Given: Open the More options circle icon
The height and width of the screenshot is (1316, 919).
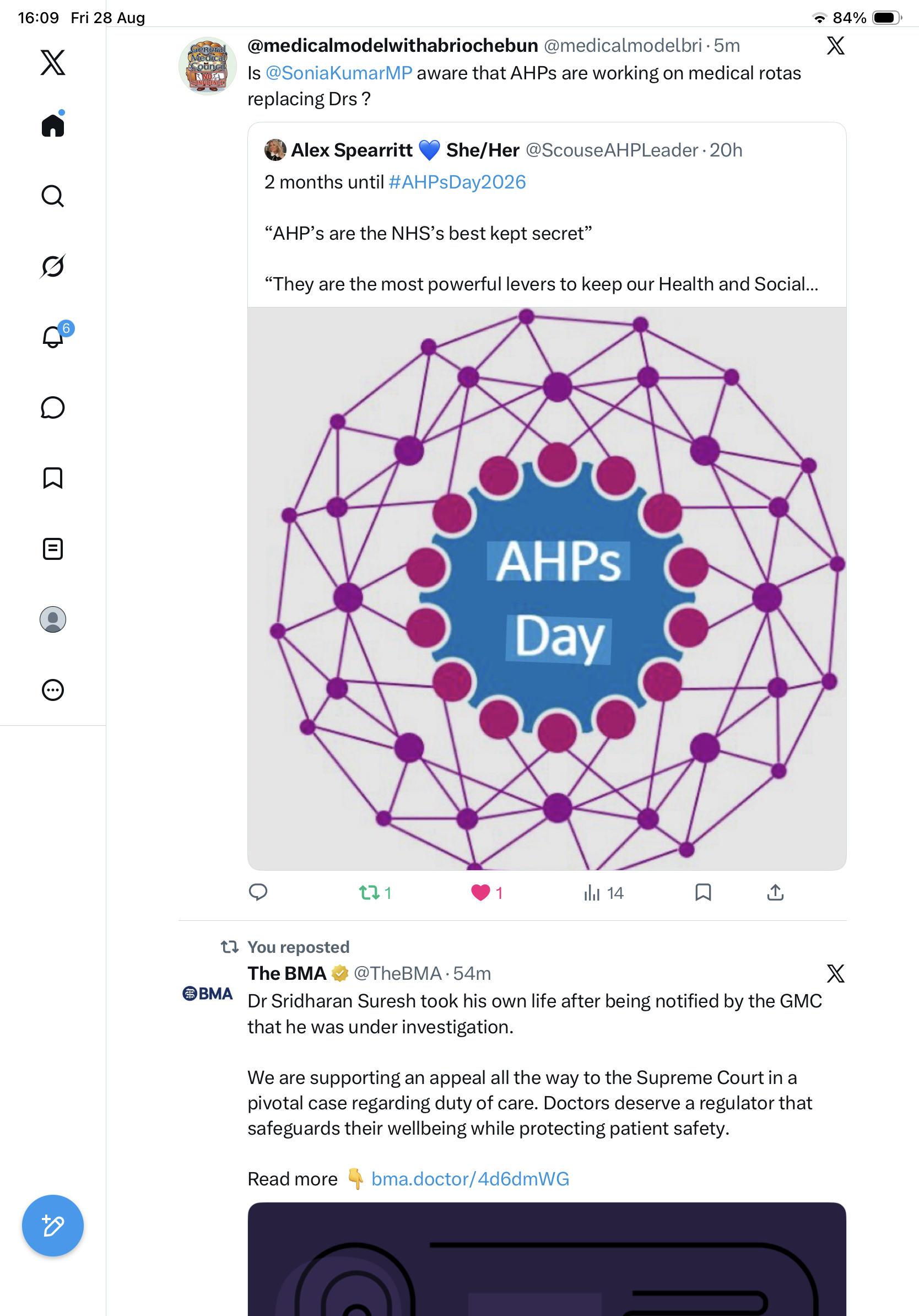Looking at the screenshot, I should (x=53, y=690).
